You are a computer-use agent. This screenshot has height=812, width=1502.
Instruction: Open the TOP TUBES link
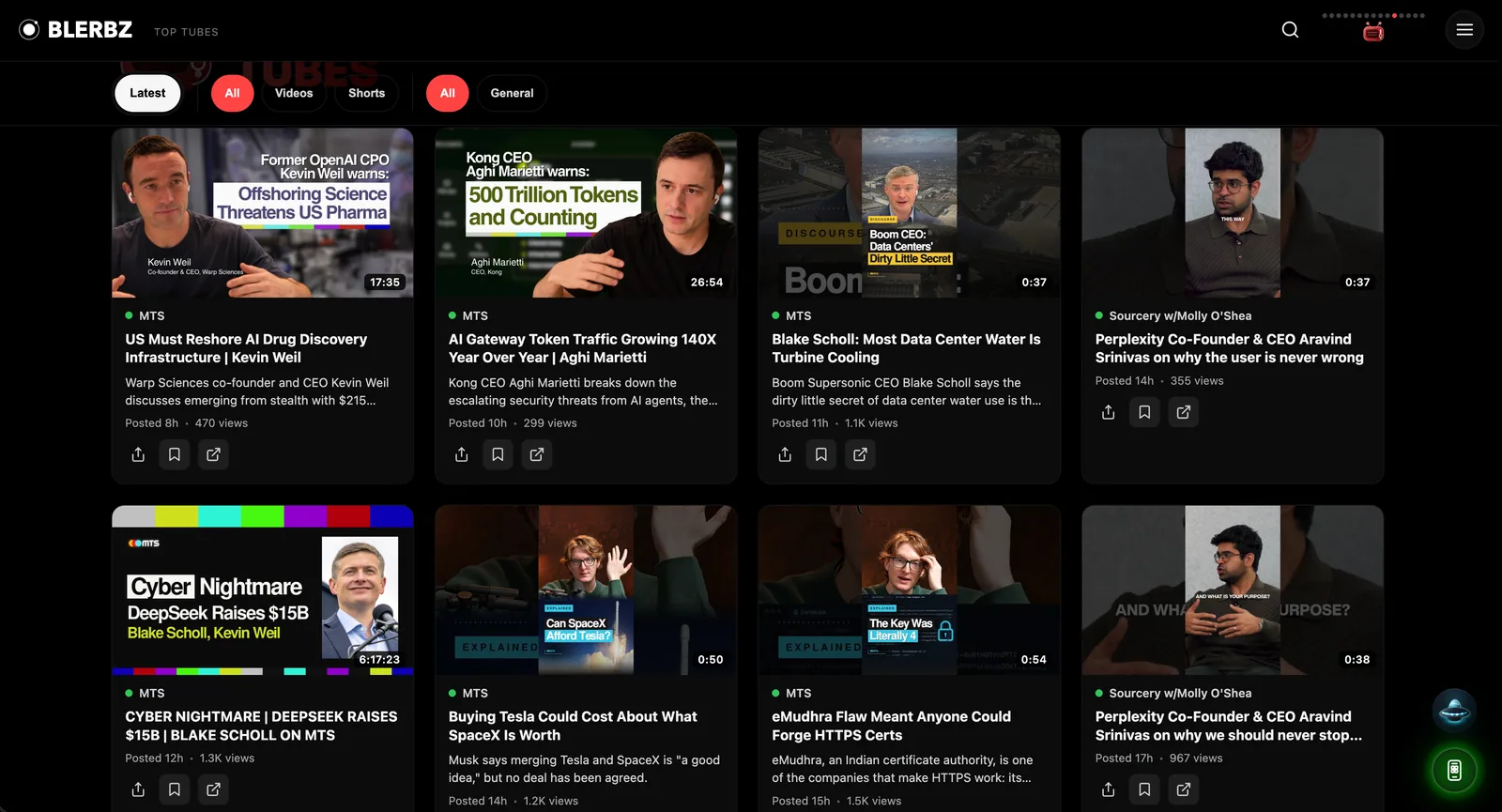pos(186,32)
